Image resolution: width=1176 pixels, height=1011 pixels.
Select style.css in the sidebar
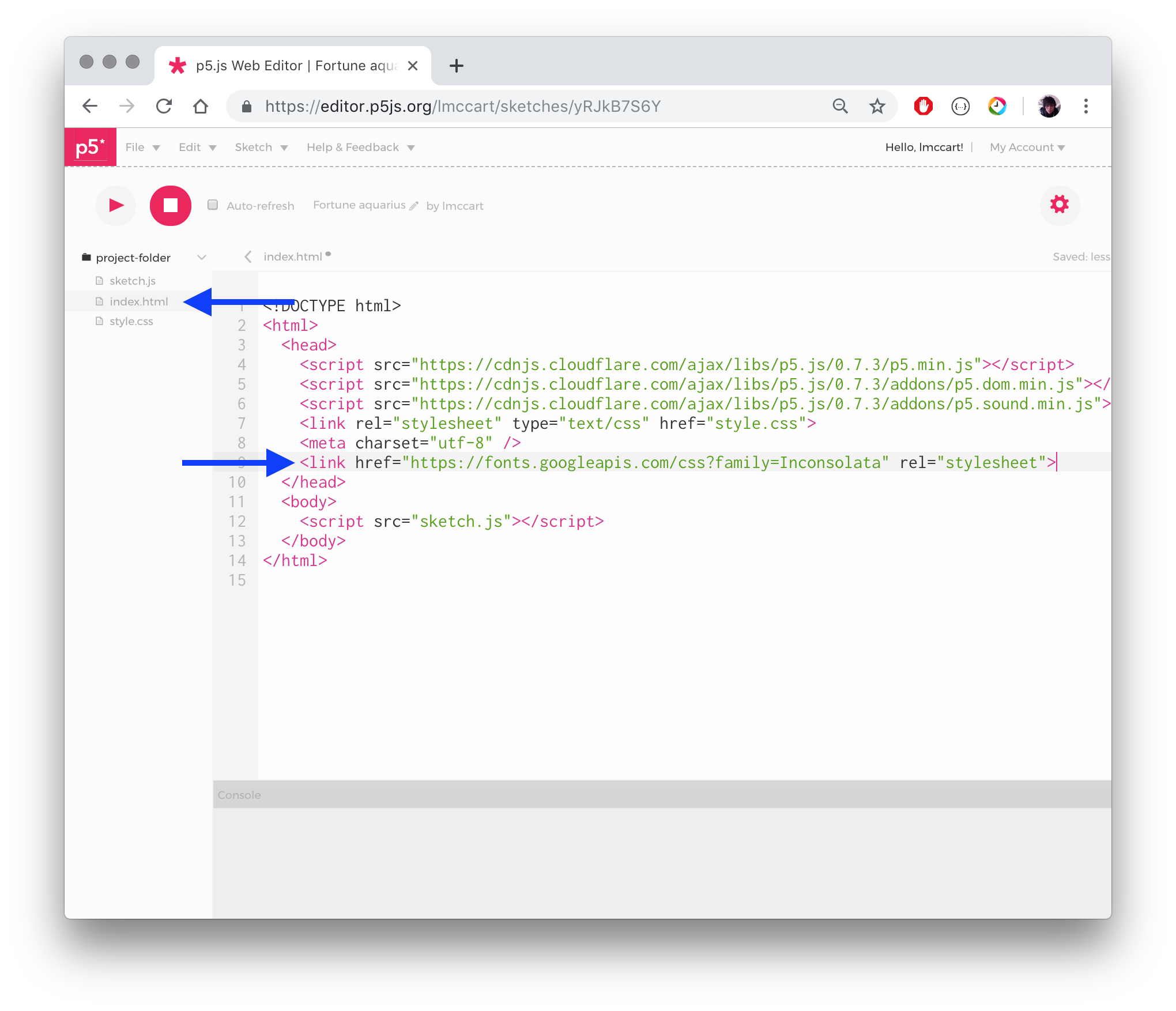[131, 321]
